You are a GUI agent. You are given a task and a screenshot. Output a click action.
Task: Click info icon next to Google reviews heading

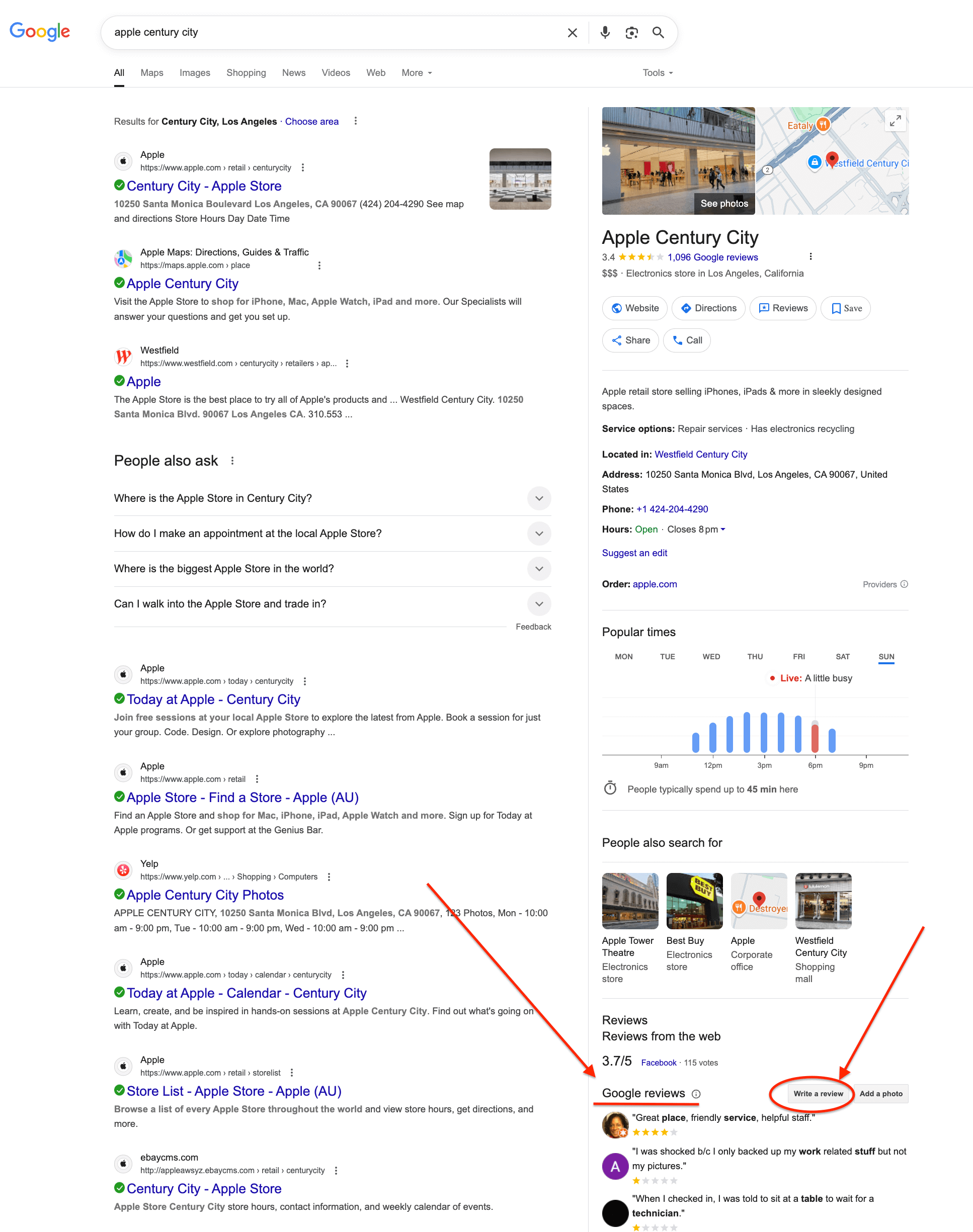coord(696,1094)
